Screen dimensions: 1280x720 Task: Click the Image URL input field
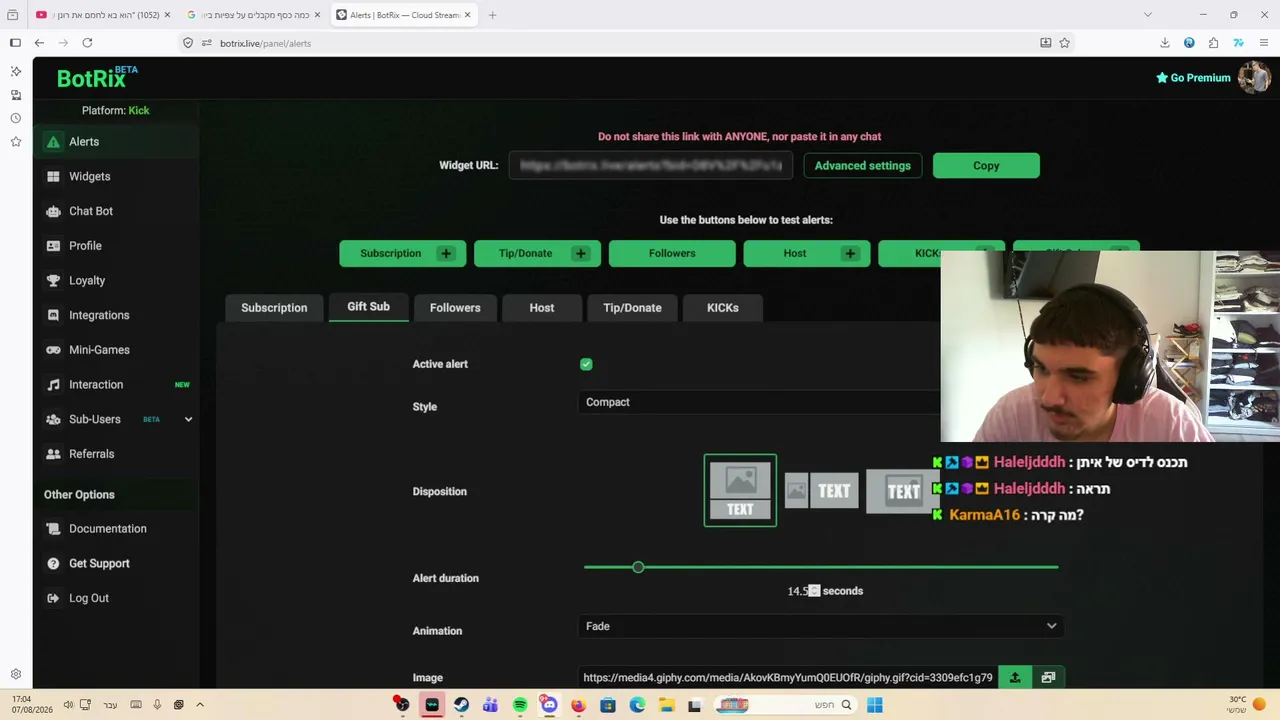click(788, 678)
